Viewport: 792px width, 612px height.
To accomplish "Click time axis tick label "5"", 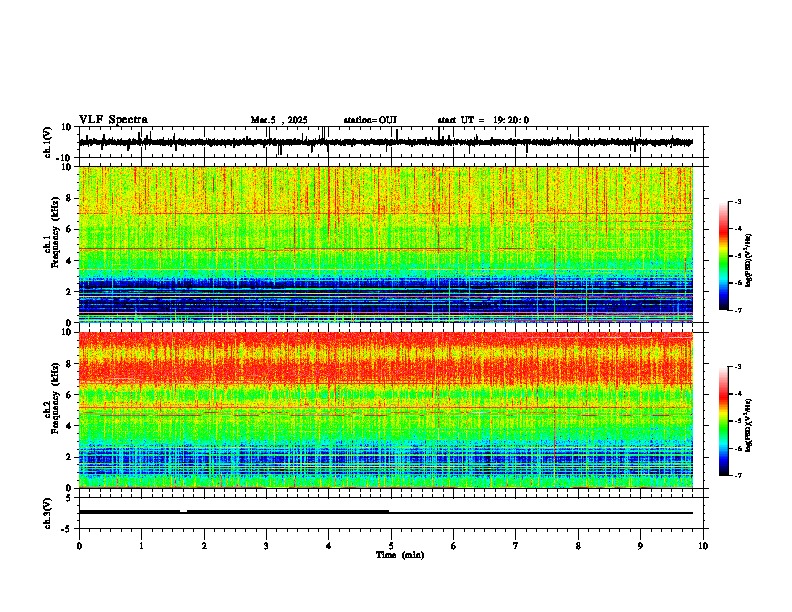I will pos(391,546).
